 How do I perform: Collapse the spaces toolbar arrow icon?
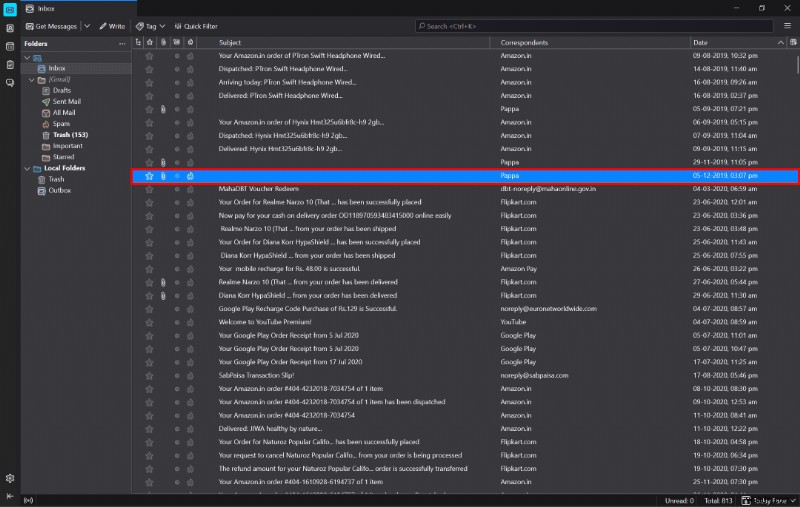coord(10,496)
